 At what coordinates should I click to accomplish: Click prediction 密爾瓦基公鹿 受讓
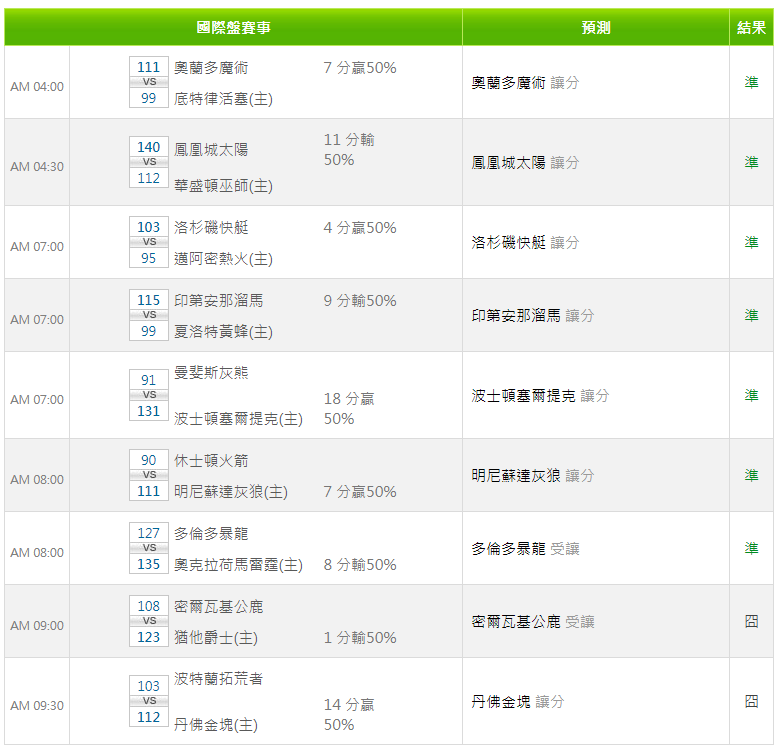coord(533,622)
